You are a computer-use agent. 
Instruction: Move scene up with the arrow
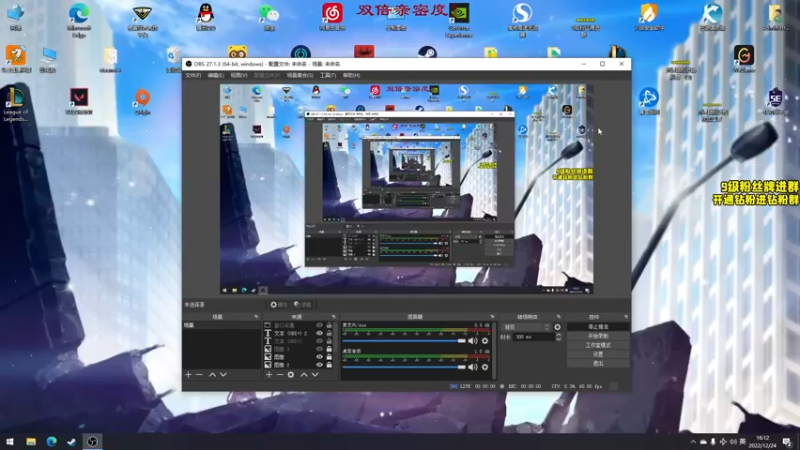coord(212,374)
